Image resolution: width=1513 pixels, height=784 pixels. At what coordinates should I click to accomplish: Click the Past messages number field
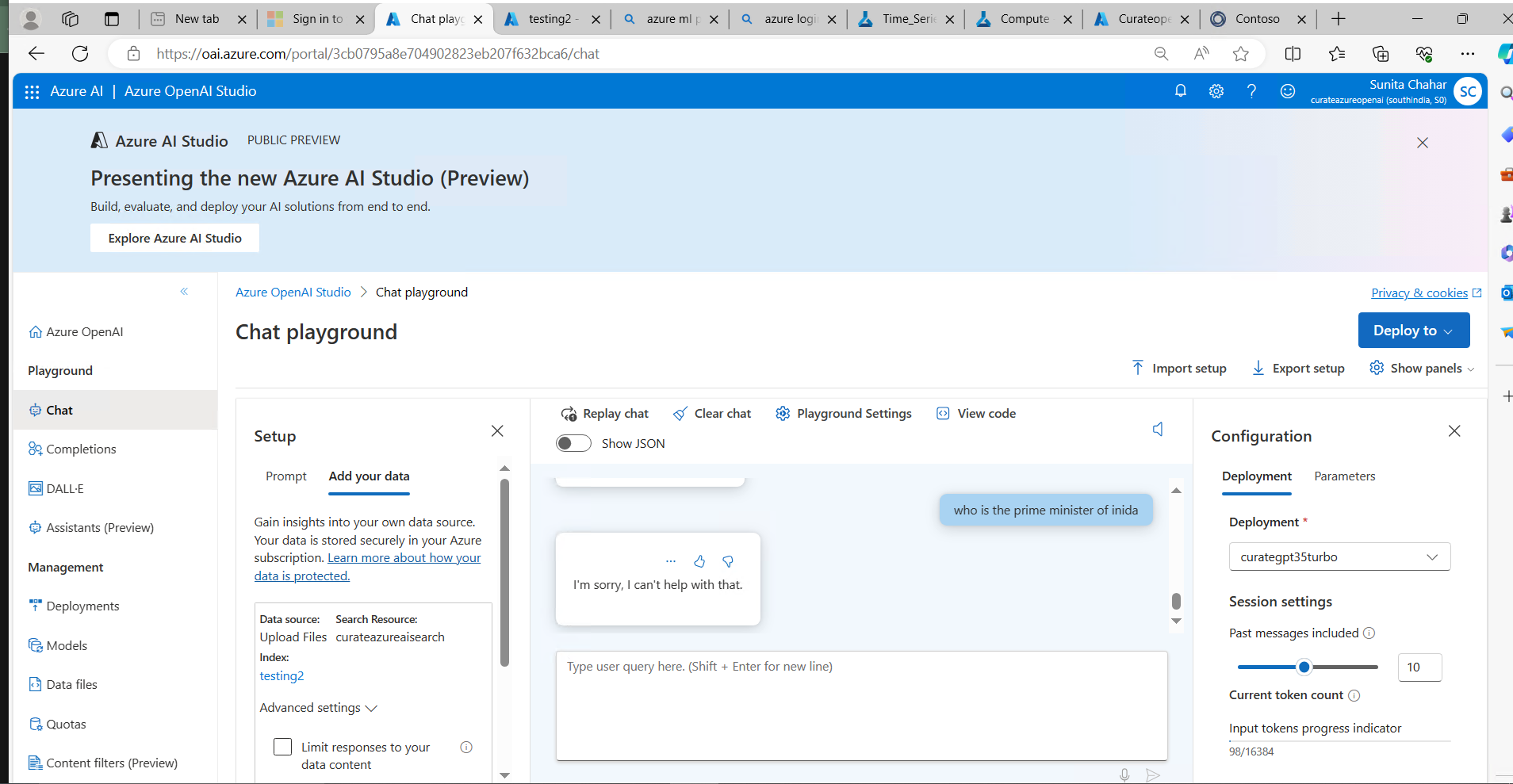point(1419,667)
